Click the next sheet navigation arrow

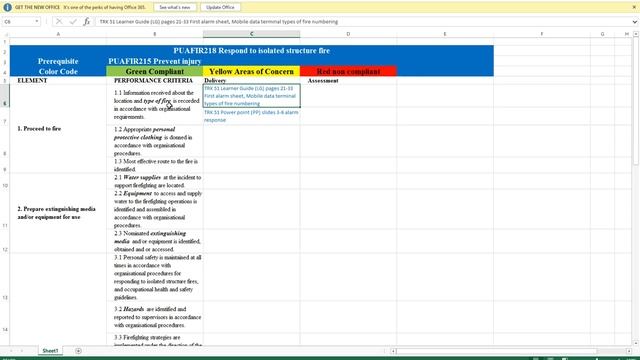tap(22, 351)
